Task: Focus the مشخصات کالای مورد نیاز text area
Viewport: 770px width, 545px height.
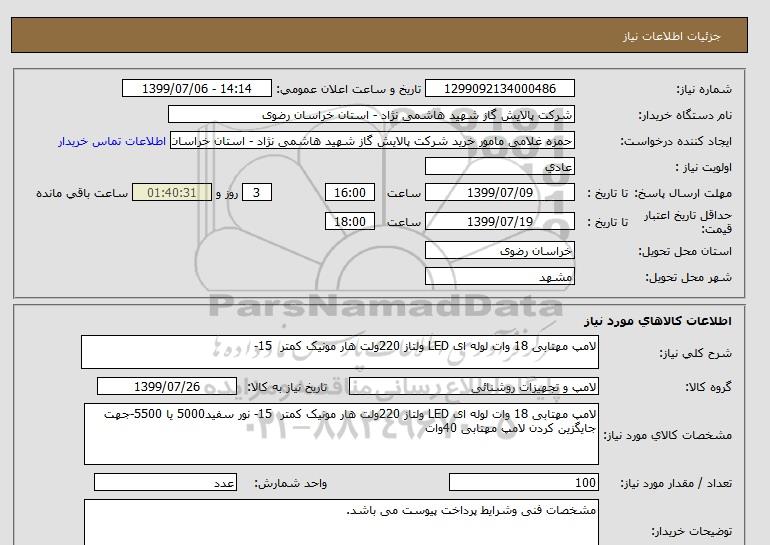Action: (339, 434)
